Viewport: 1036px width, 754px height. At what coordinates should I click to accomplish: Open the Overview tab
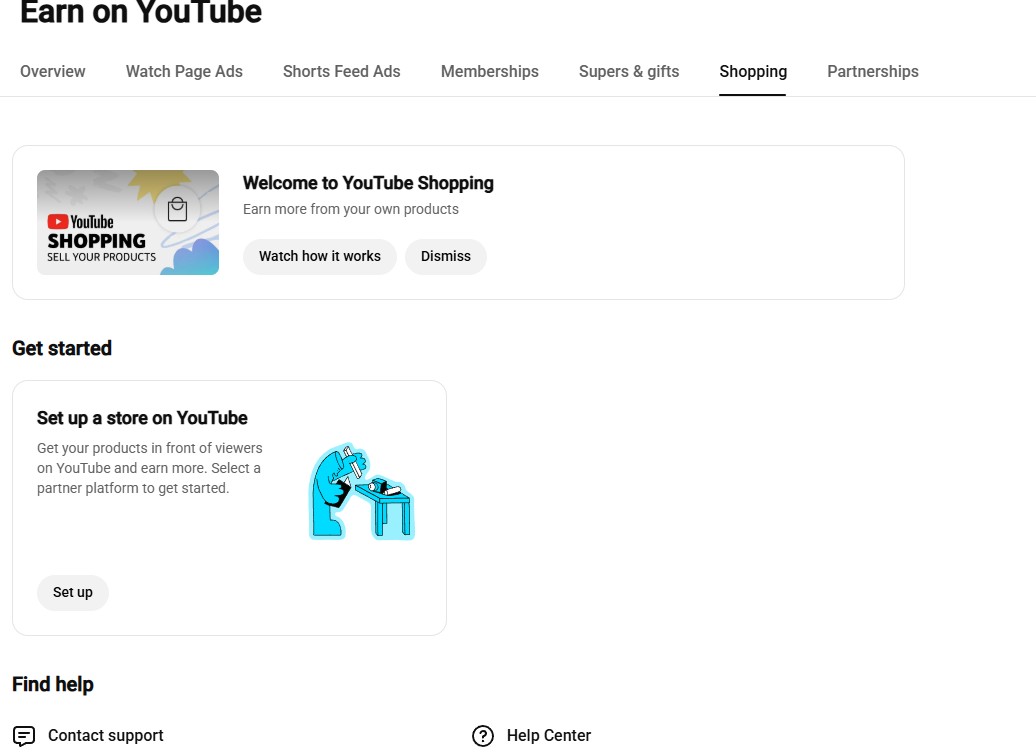click(52, 71)
